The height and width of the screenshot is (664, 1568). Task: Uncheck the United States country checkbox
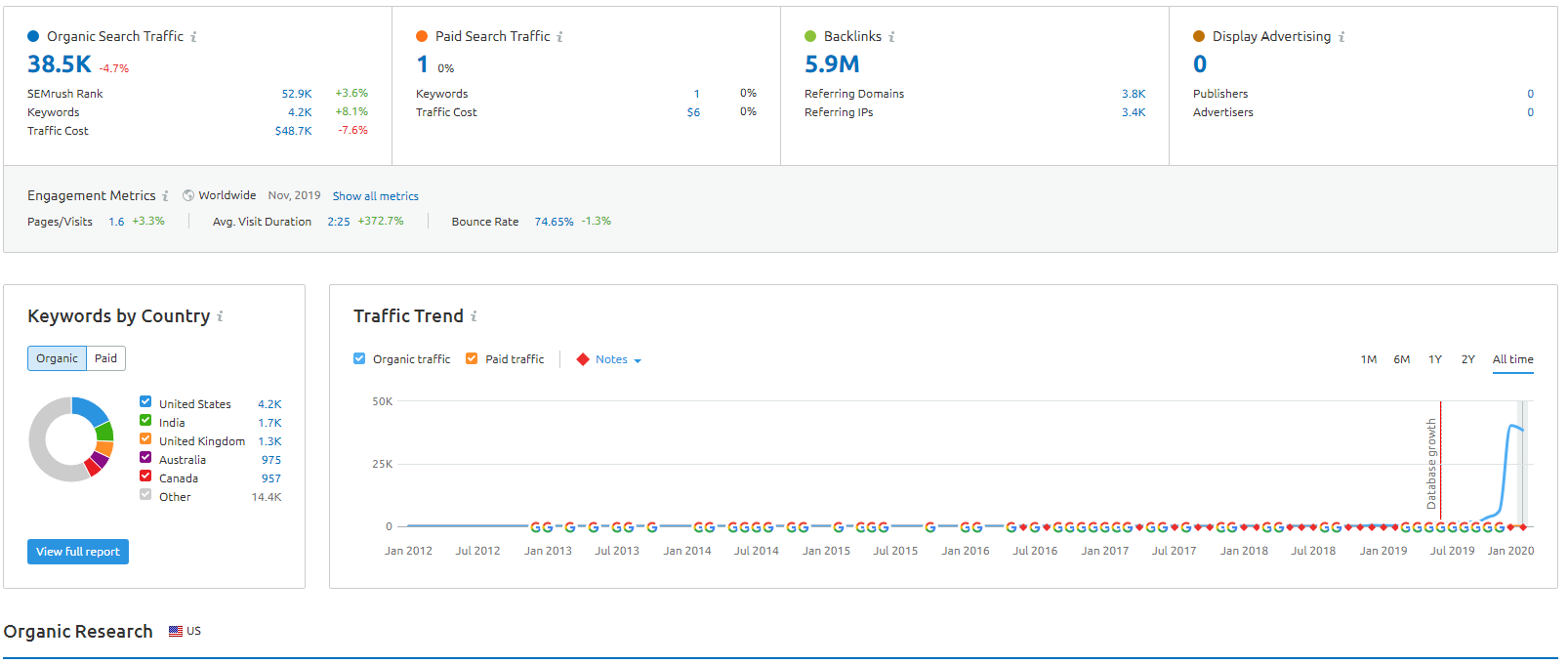145,402
